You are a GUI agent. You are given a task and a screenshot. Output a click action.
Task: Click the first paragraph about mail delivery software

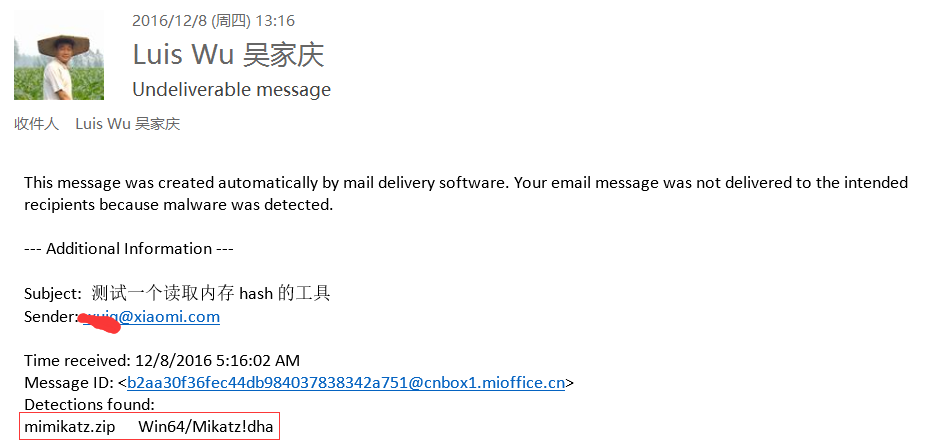(466, 194)
